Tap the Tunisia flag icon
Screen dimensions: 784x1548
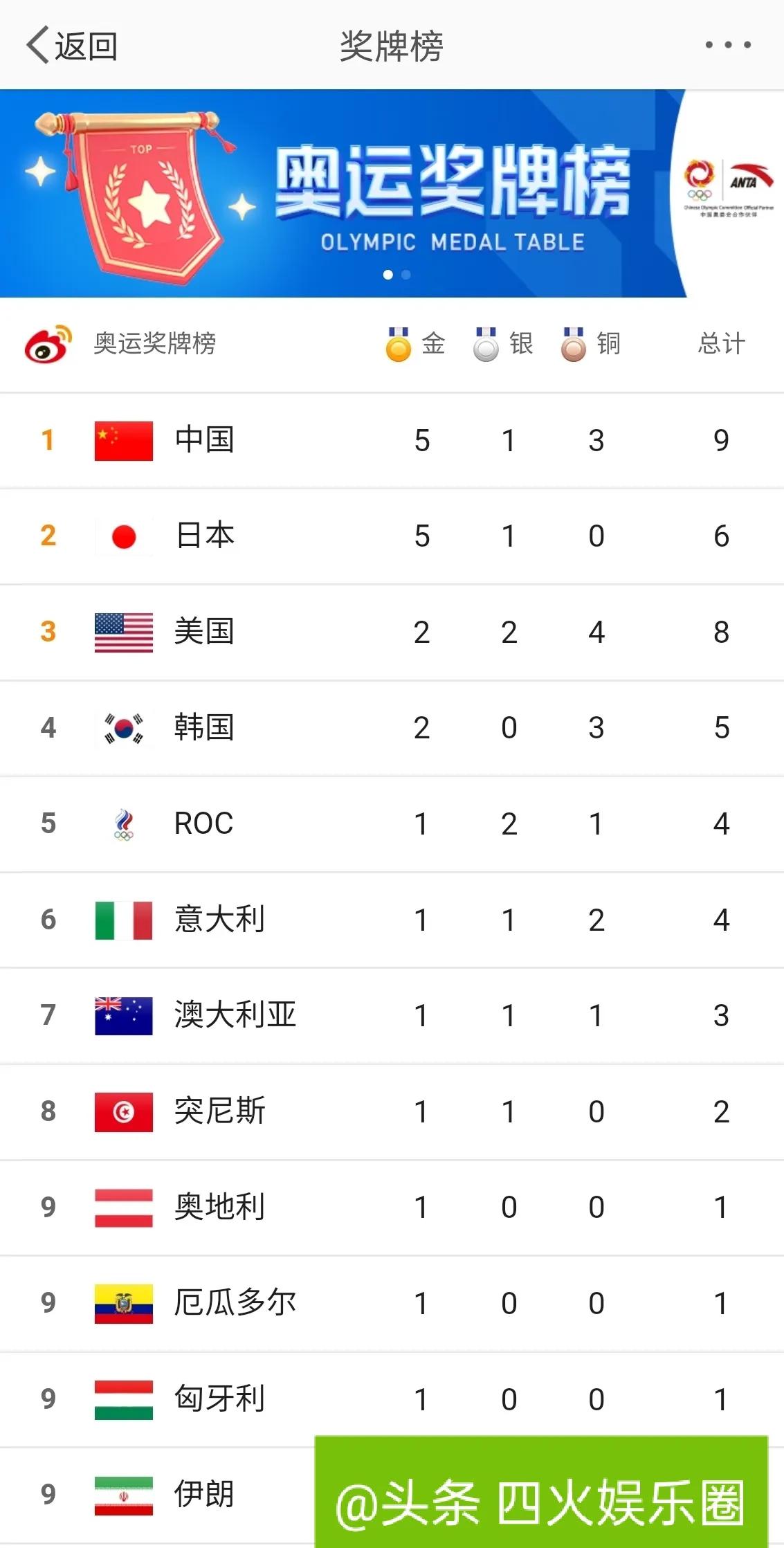[123, 1111]
